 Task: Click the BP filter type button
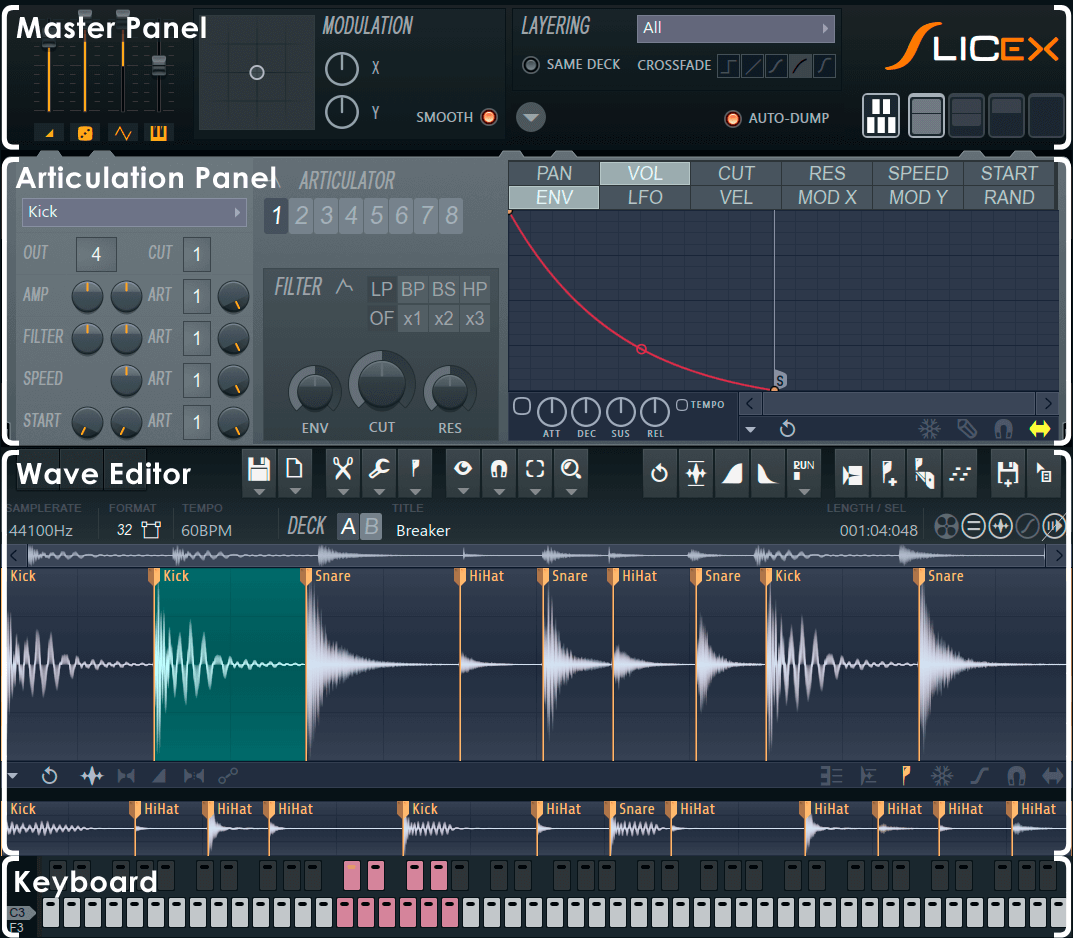click(x=413, y=289)
